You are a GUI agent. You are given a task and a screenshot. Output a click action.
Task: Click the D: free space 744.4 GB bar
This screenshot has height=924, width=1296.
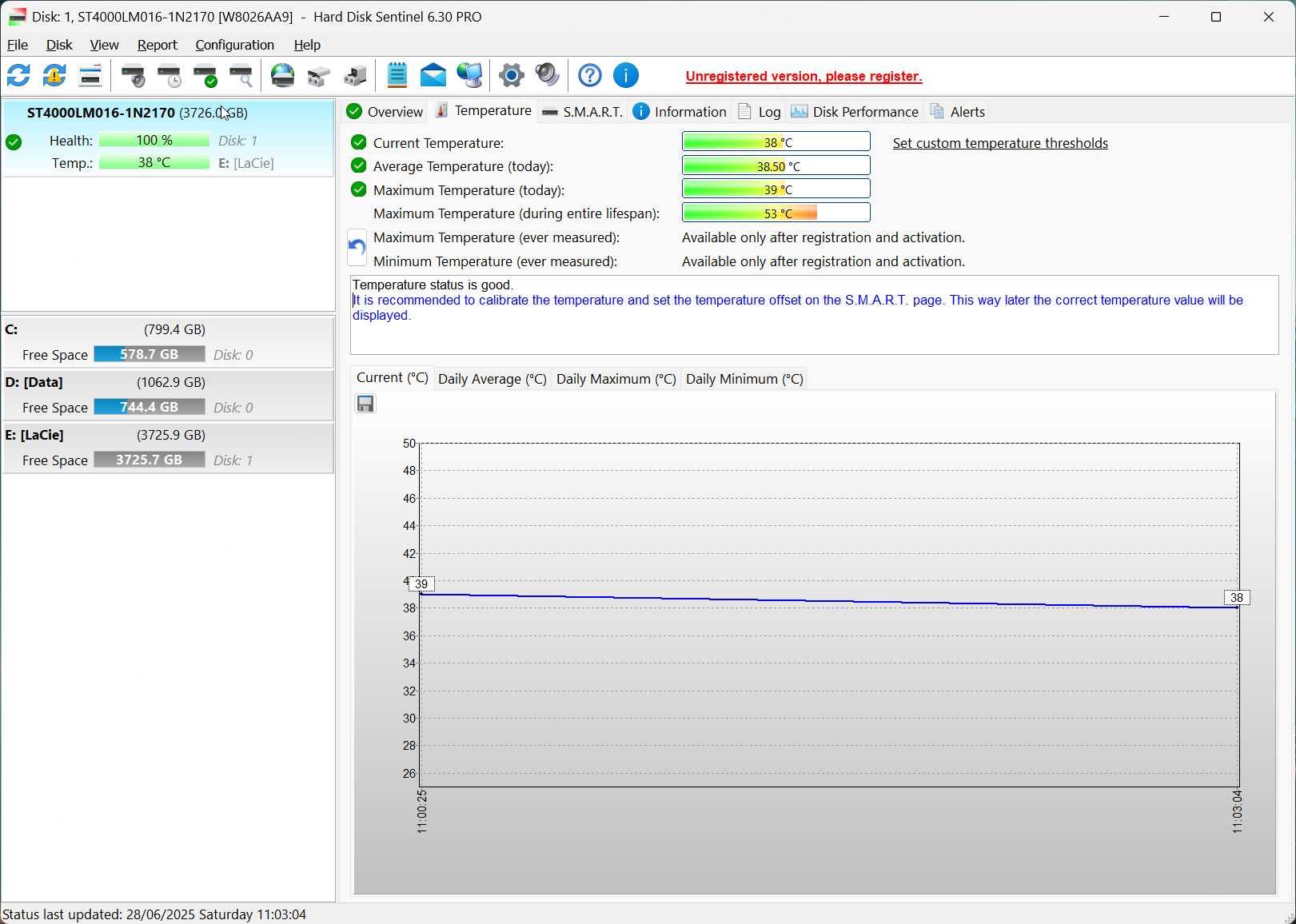coord(150,407)
